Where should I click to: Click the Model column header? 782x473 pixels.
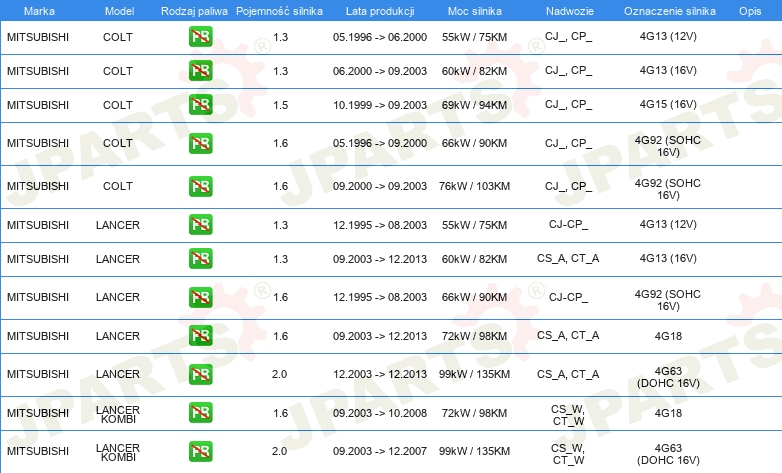pos(119,11)
